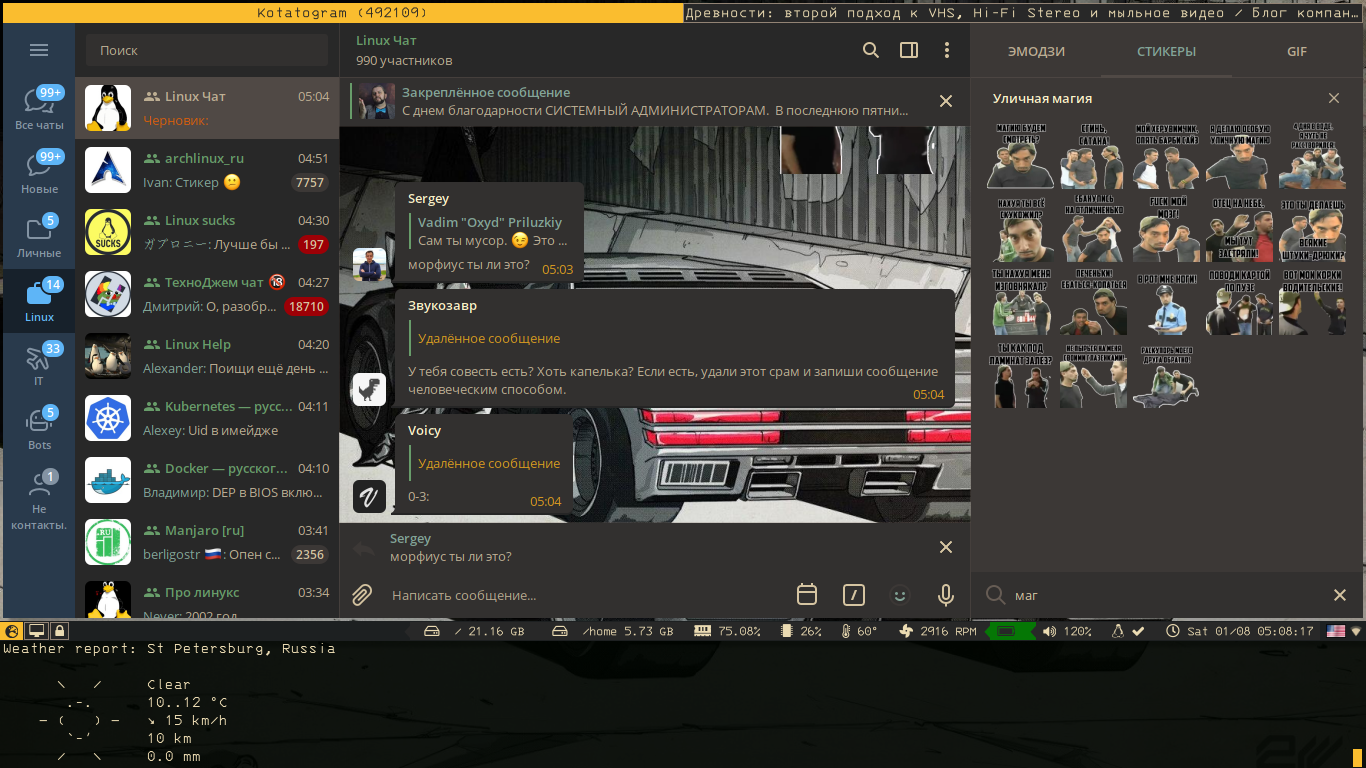Click the lock icon in the status bar
Screen dimensions: 1366x768
[x=60, y=631]
